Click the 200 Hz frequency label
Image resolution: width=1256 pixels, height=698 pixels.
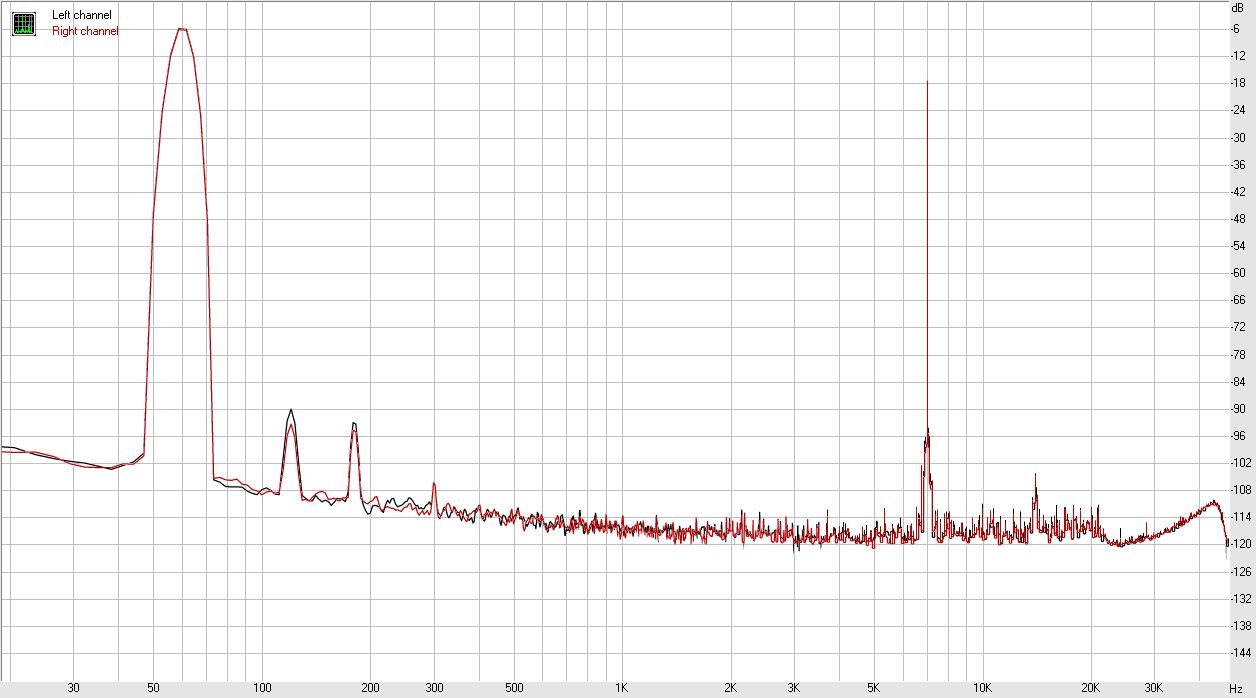[370, 688]
